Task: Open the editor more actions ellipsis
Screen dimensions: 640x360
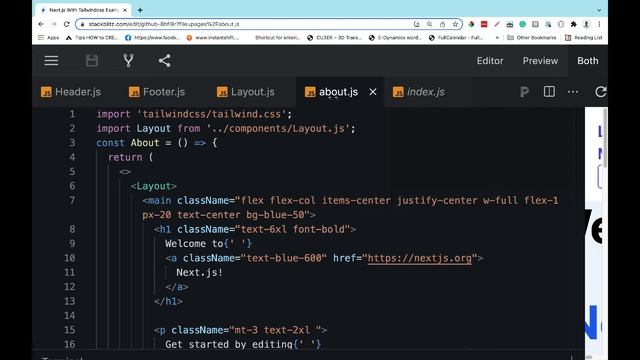Action: pyautogui.click(x=573, y=92)
